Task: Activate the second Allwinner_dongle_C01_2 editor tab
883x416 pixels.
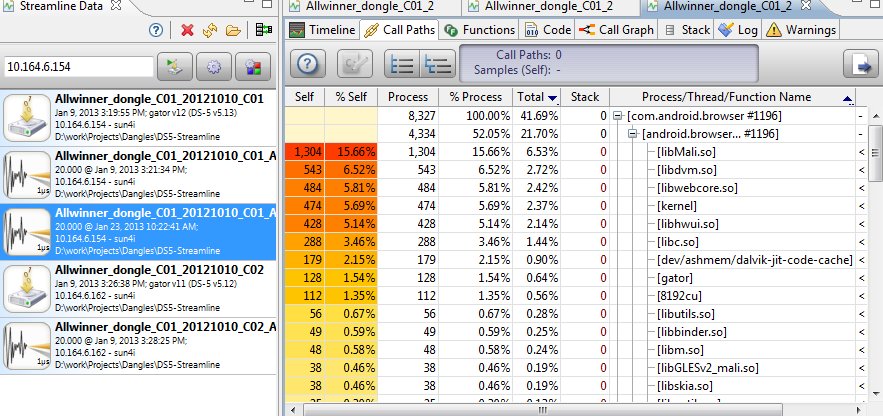Action: [549, 7]
